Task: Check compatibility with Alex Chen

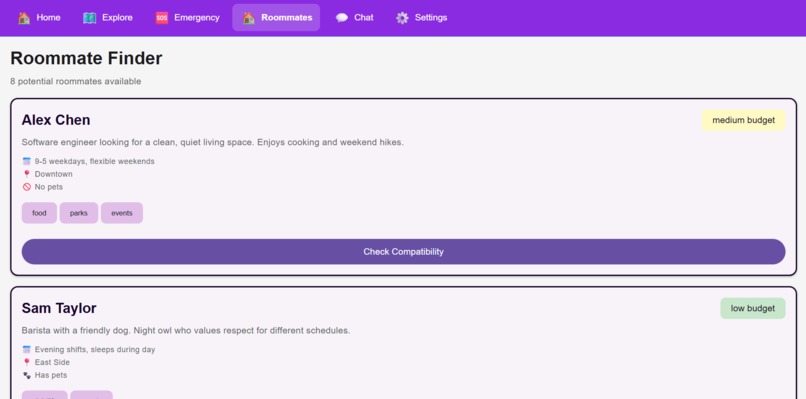Action: coord(404,251)
